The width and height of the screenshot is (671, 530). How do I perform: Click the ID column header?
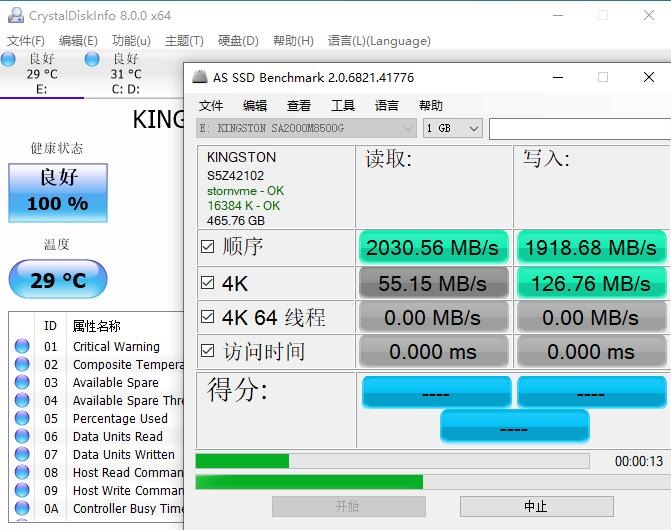point(50,326)
